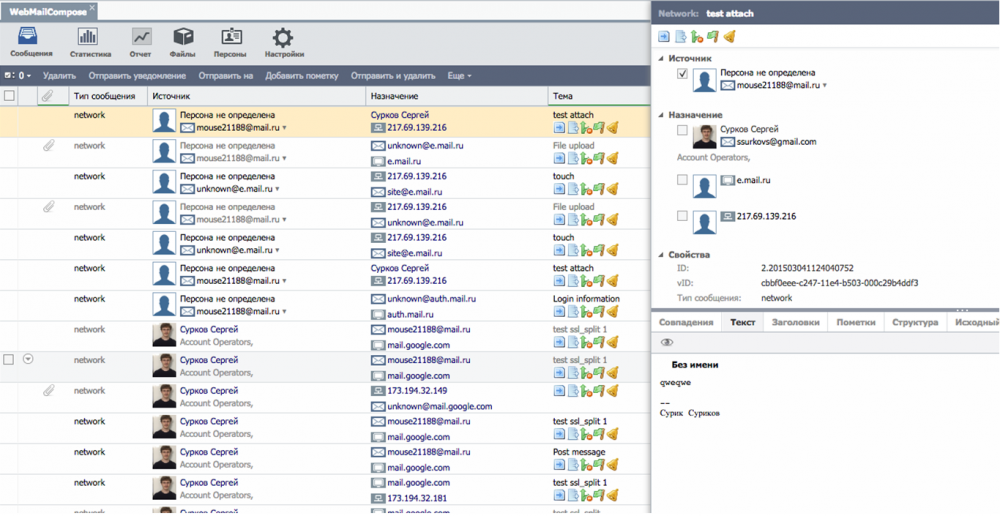Switch to the Совпадения tab
This screenshot has width=1000, height=516.
point(686,322)
